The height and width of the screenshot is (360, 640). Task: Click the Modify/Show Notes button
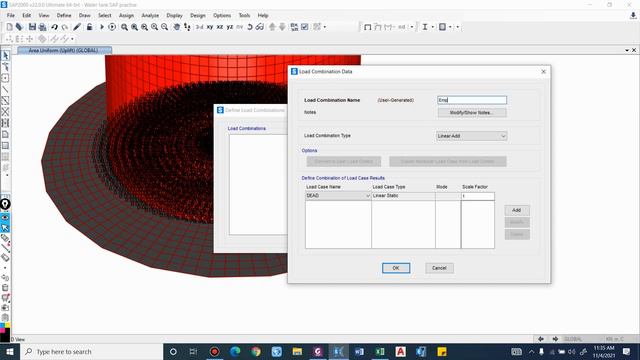pyautogui.click(x=472, y=113)
